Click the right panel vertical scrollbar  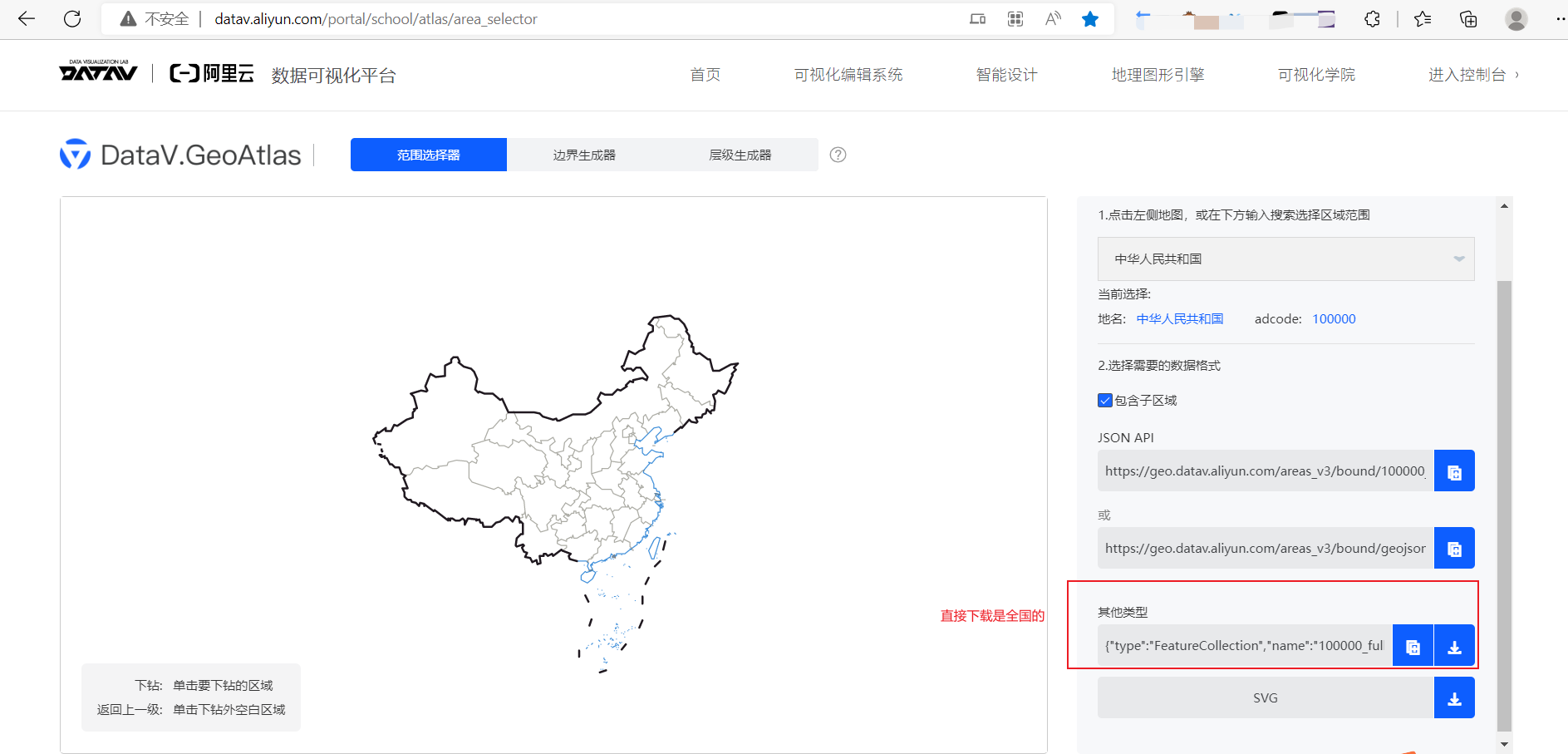tap(1504, 499)
